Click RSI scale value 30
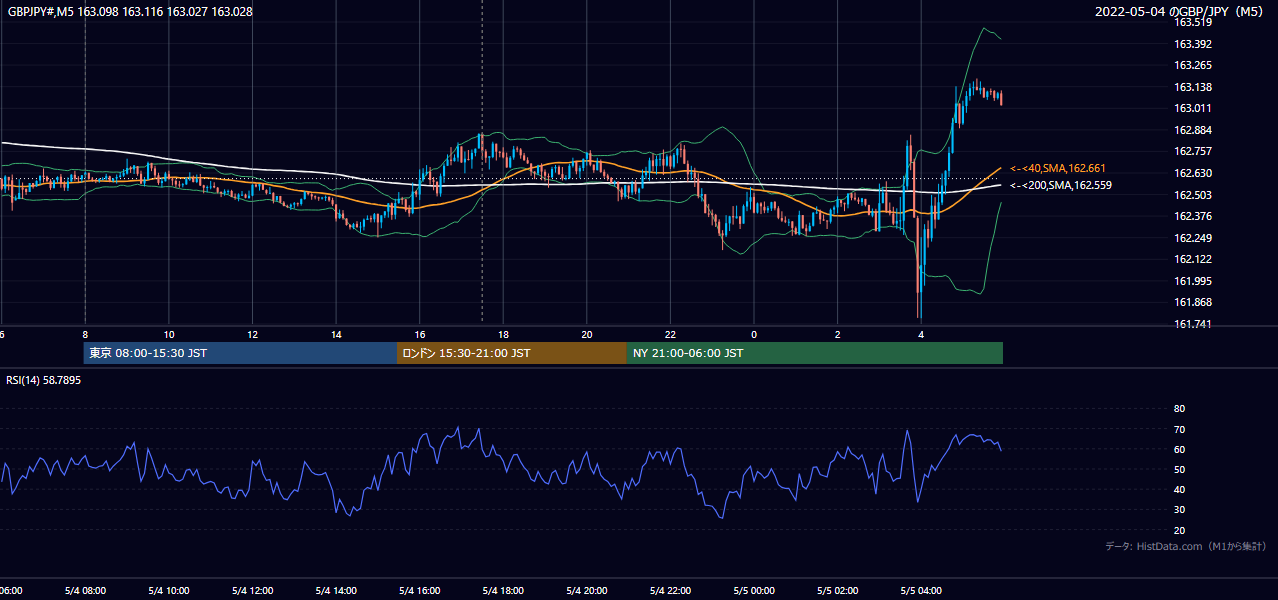The width and height of the screenshot is (1278, 600). coord(1179,510)
